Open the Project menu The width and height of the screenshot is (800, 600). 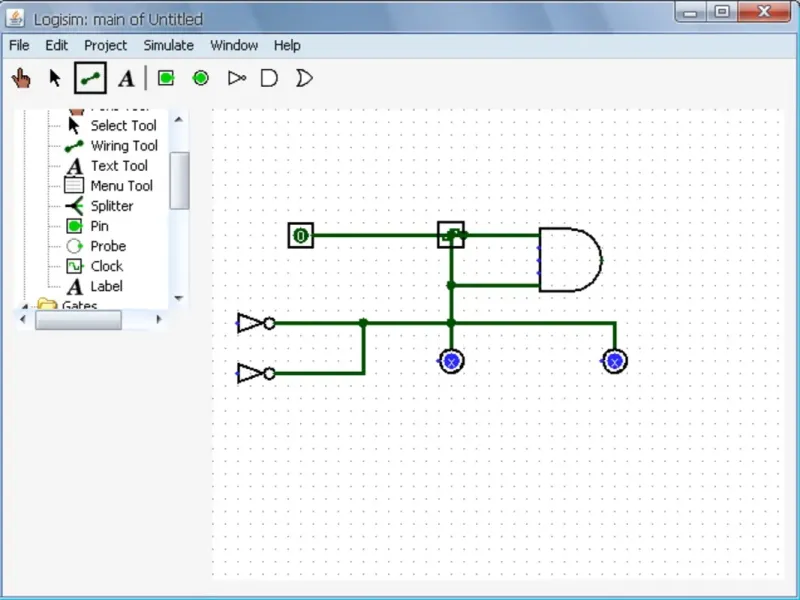[x=105, y=45]
